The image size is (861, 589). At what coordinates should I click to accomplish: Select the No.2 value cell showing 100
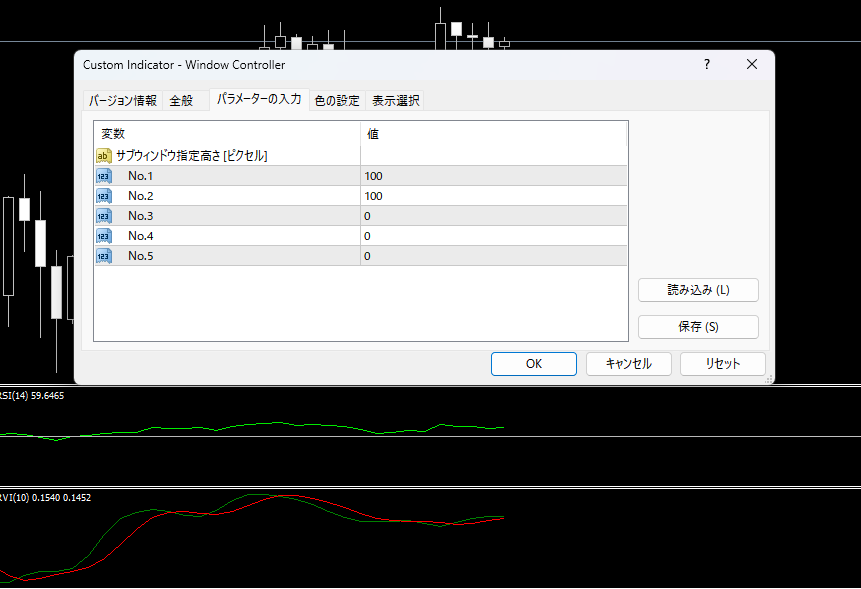click(x=494, y=196)
